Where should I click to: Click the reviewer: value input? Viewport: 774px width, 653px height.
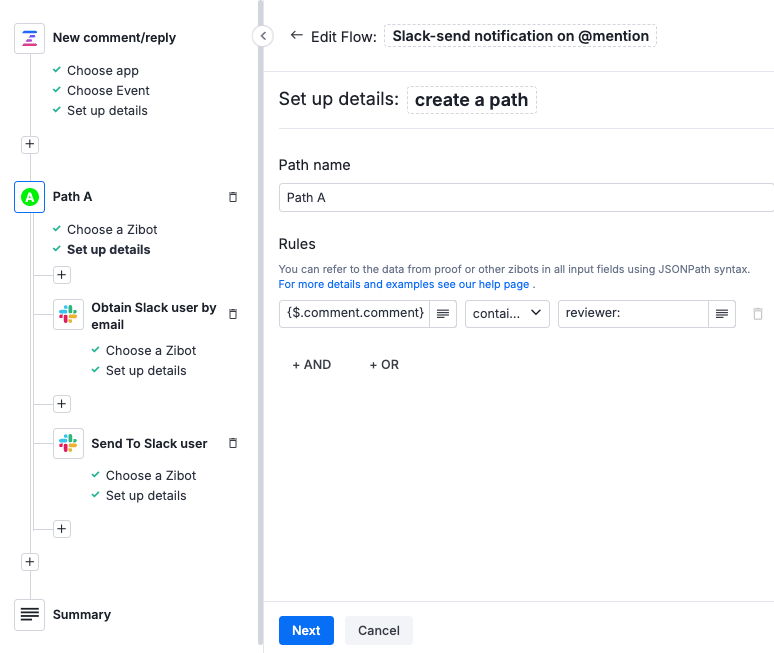click(x=633, y=313)
